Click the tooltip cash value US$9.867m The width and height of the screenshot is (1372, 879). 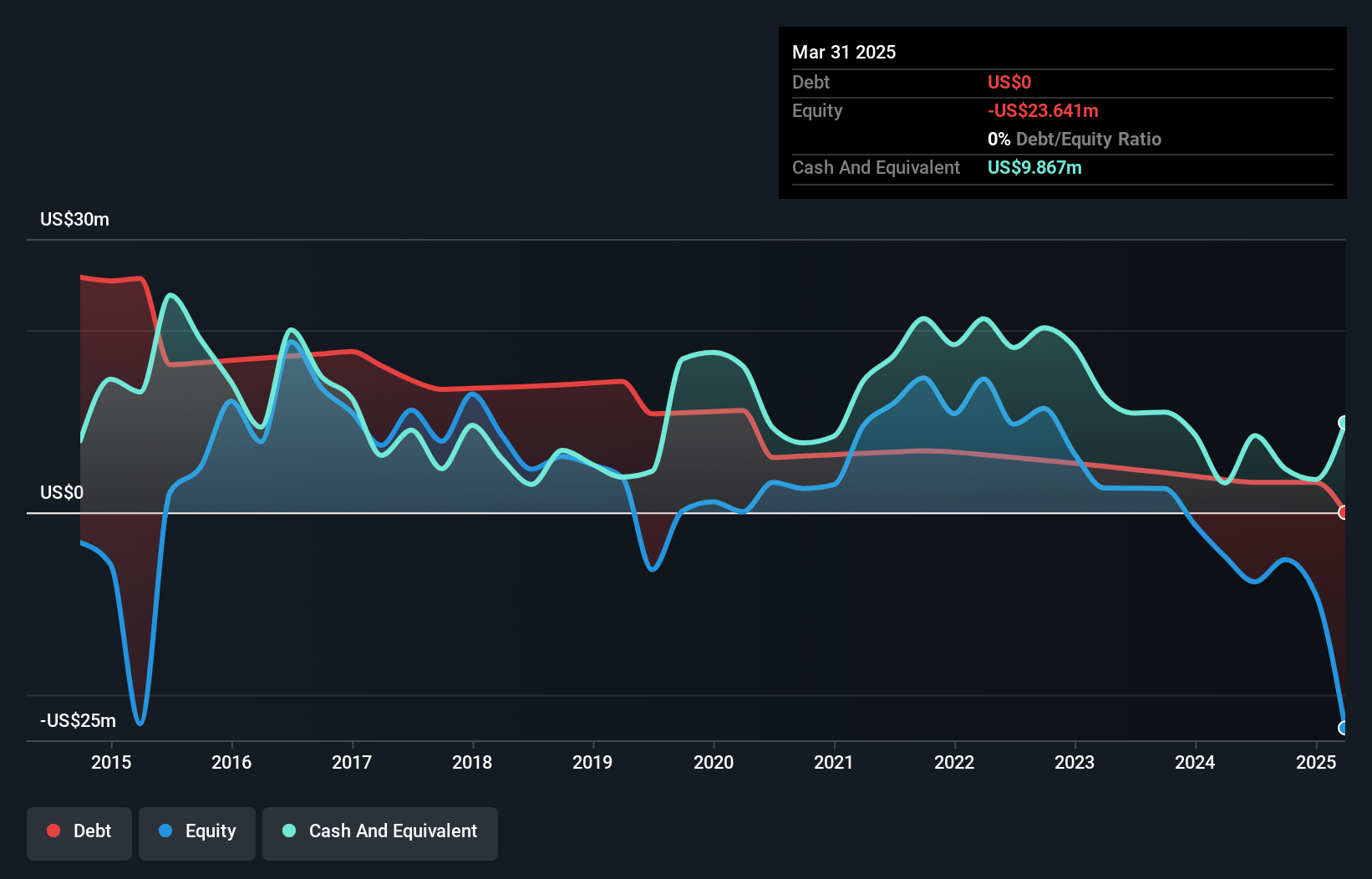click(1034, 167)
